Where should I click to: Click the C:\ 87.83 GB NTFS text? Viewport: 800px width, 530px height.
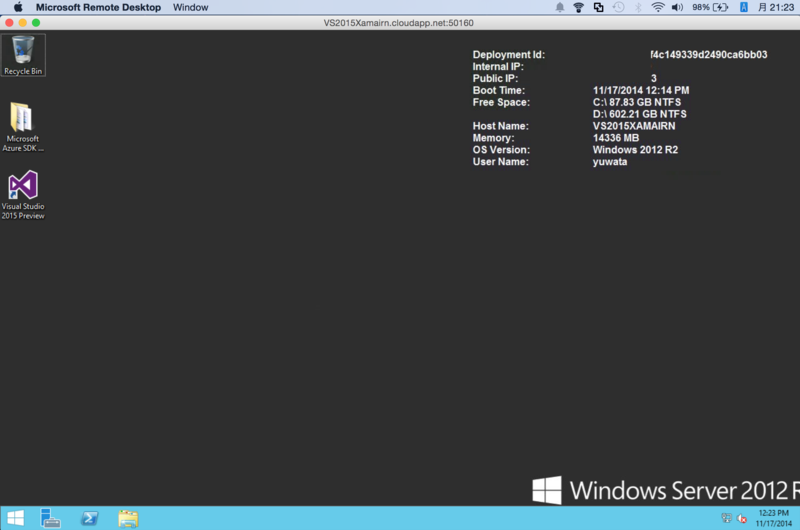(637, 102)
